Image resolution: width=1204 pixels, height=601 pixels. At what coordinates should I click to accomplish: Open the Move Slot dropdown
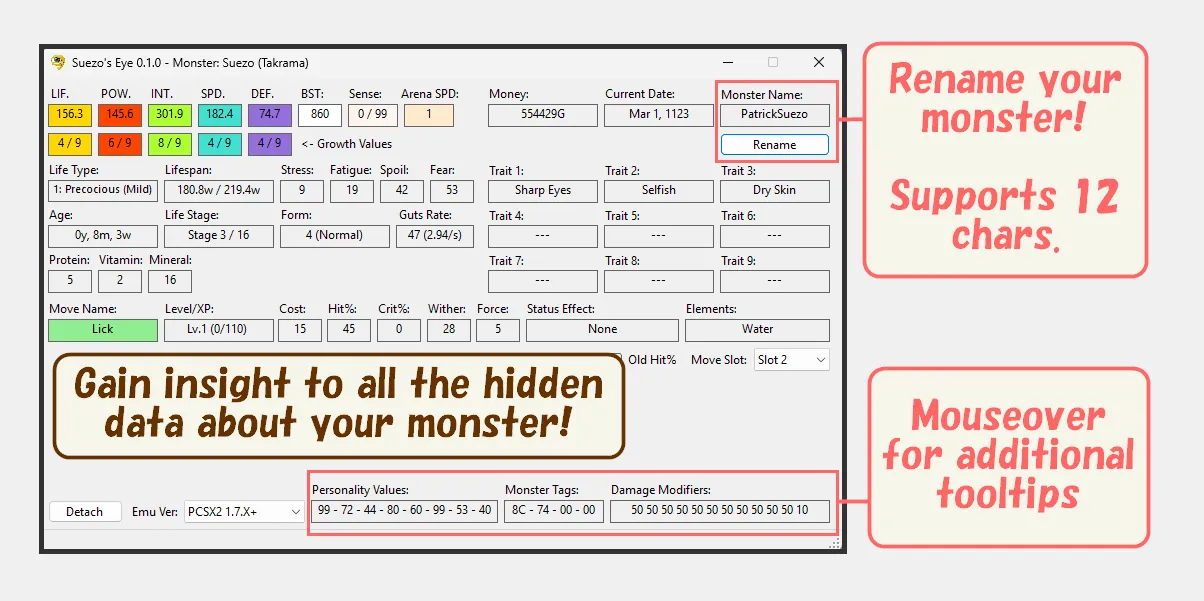click(x=792, y=360)
